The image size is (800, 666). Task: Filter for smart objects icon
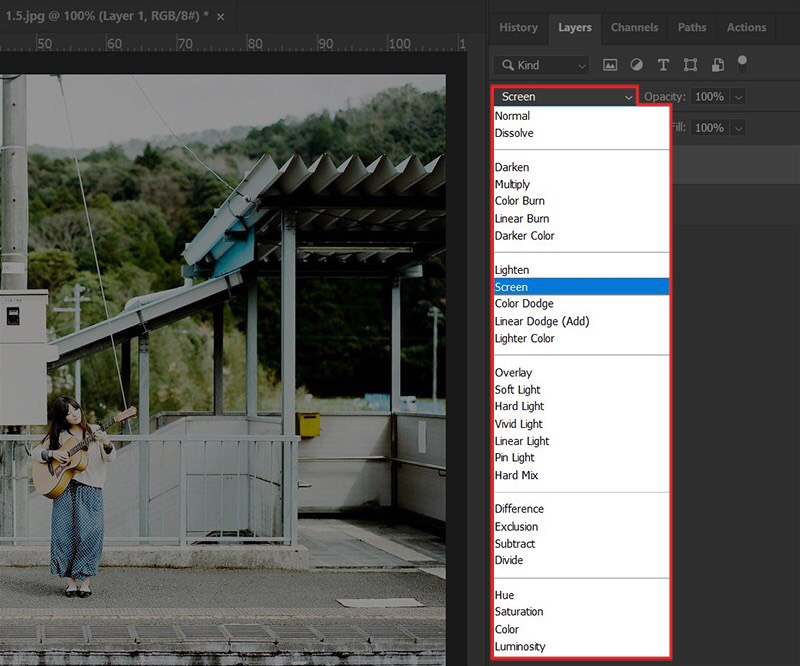click(718, 65)
